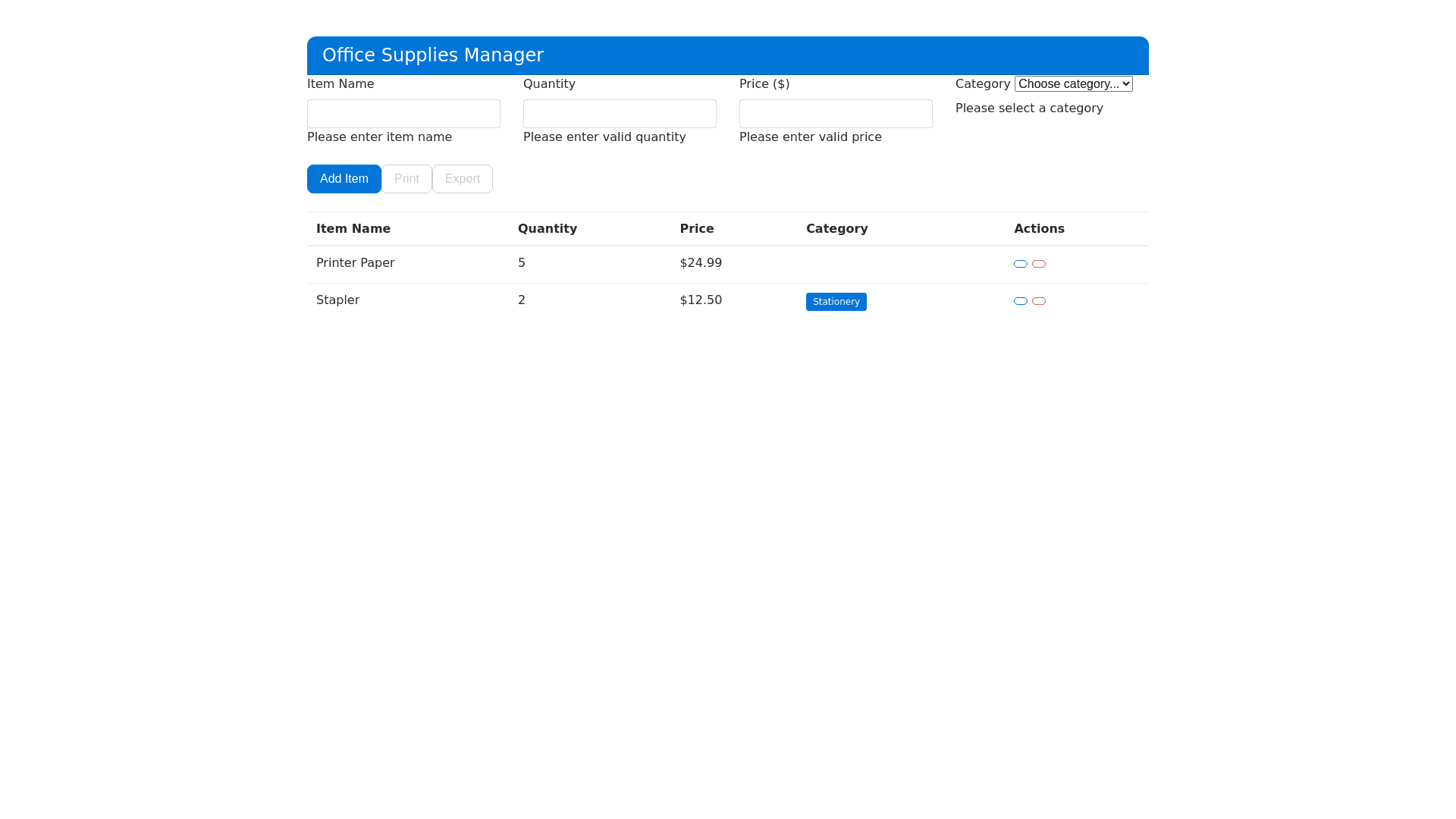Screen dimensions: 1456x819
Task: Select the Price ($) input field
Action: [836, 114]
